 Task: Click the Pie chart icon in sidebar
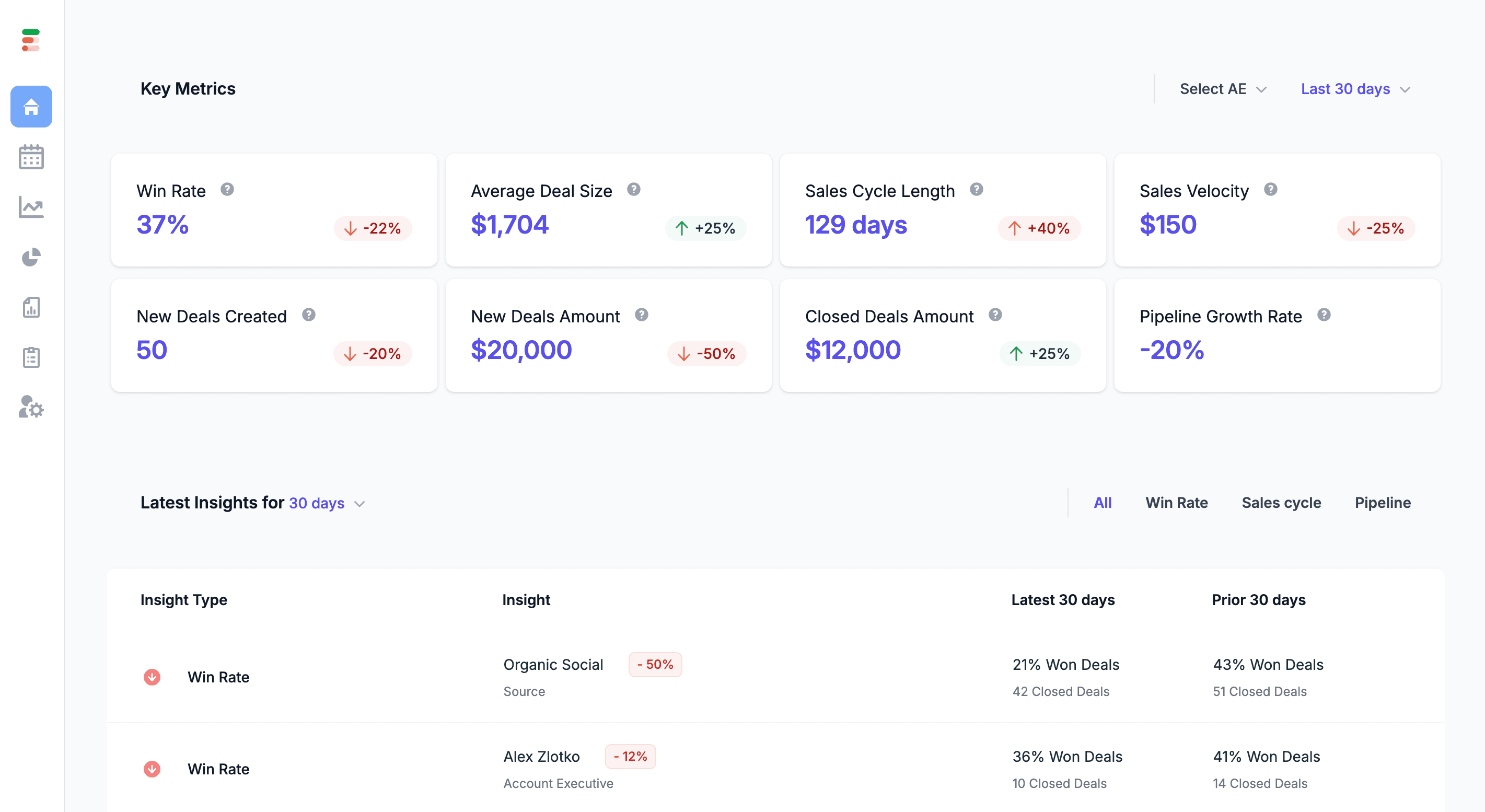pos(31,257)
